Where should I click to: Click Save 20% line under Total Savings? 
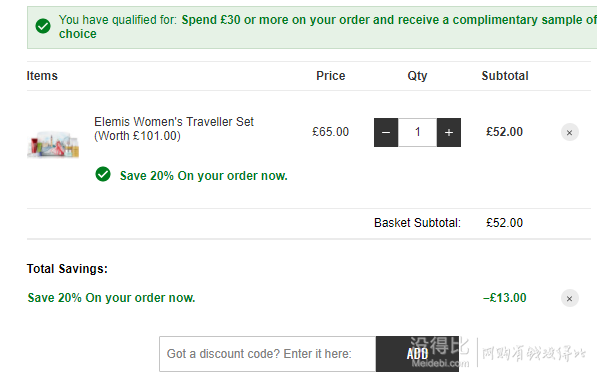111,297
